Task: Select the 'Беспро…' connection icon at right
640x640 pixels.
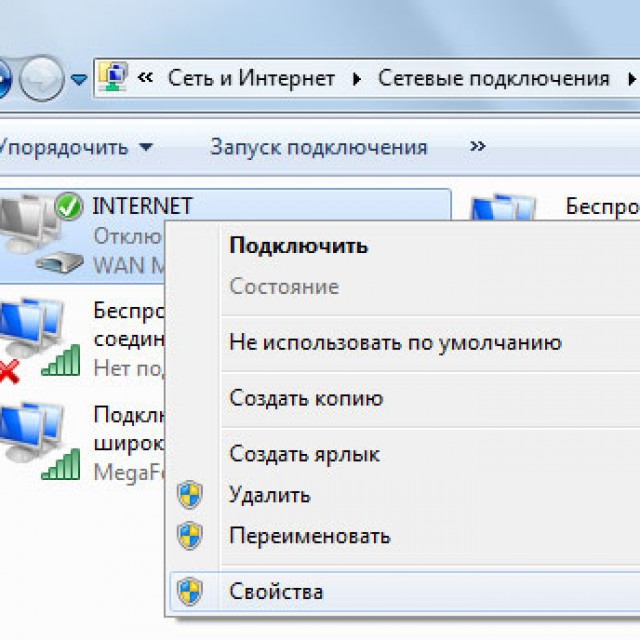Action: [502, 207]
